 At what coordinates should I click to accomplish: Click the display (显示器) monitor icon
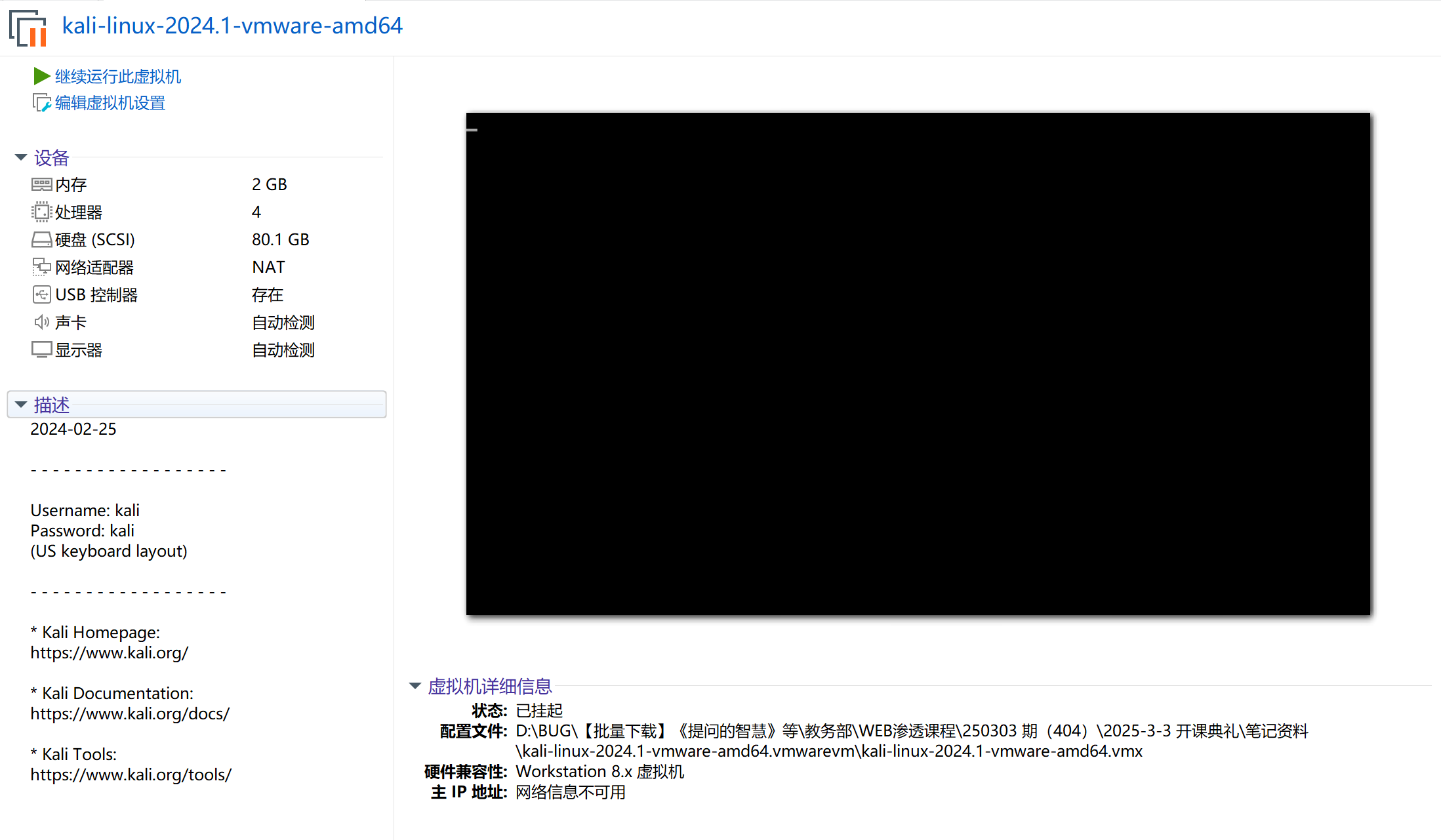tap(41, 350)
